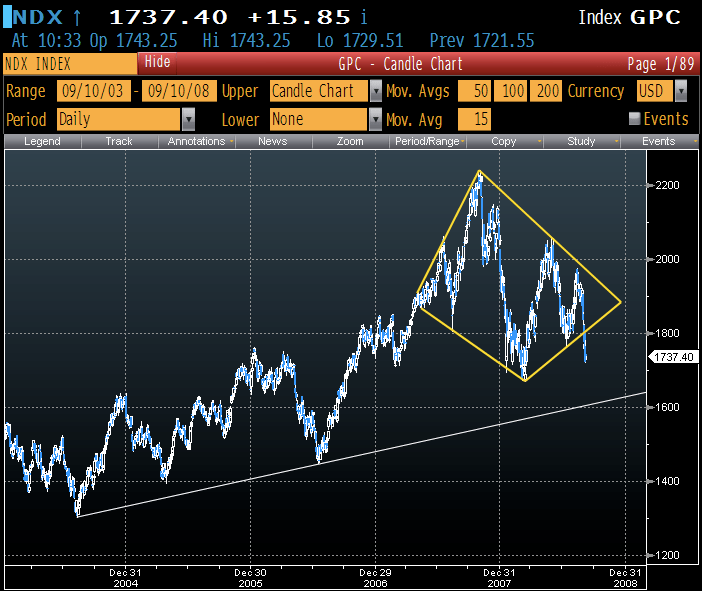Image resolution: width=702 pixels, height=591 pixels.
Task: Open the Copy menu
Action: click(x=505, y=141)
